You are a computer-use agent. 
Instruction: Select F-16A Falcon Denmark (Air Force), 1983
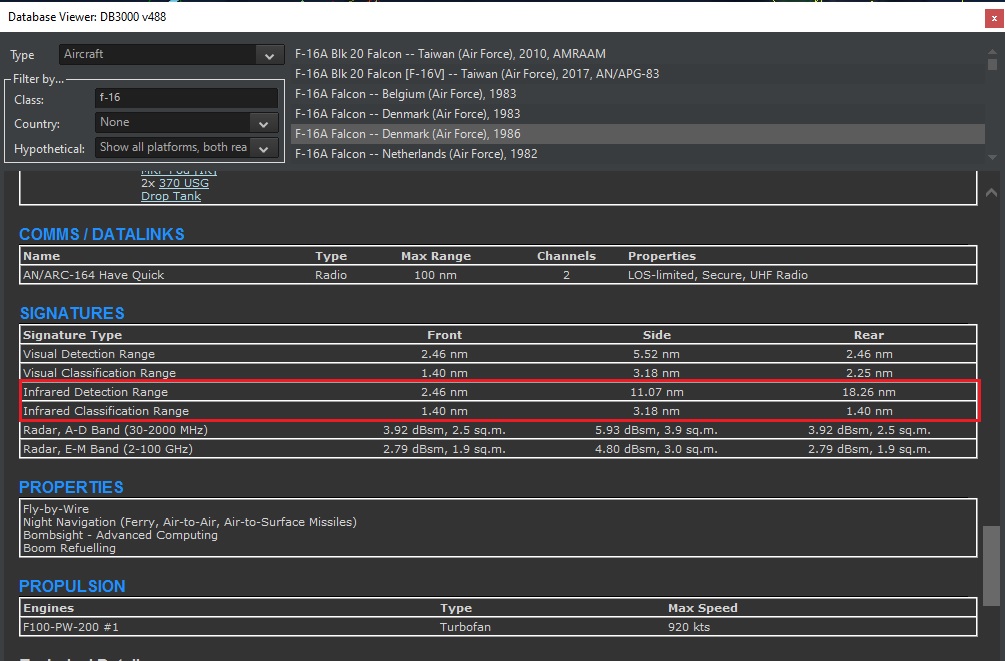pos(407,113)
